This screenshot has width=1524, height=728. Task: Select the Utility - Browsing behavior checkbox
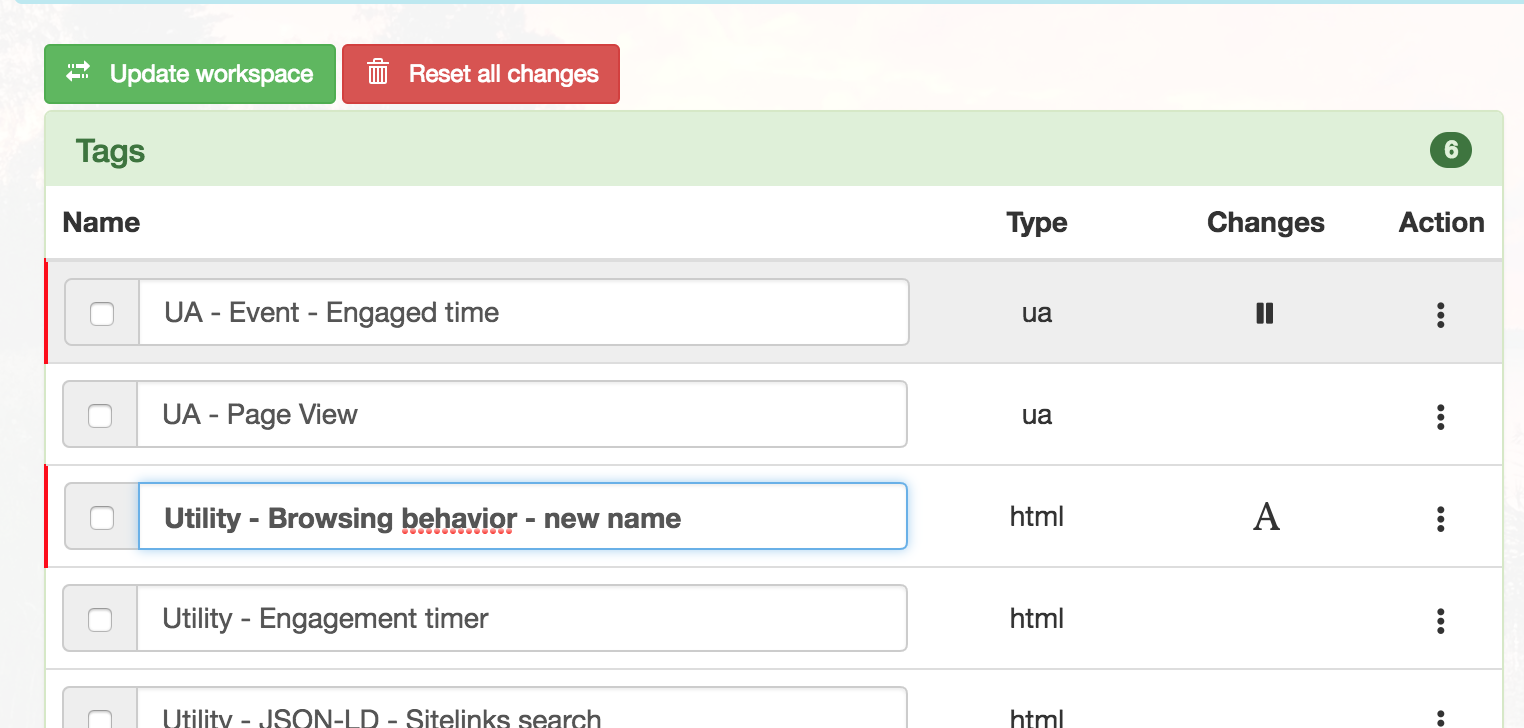(102, 518)
